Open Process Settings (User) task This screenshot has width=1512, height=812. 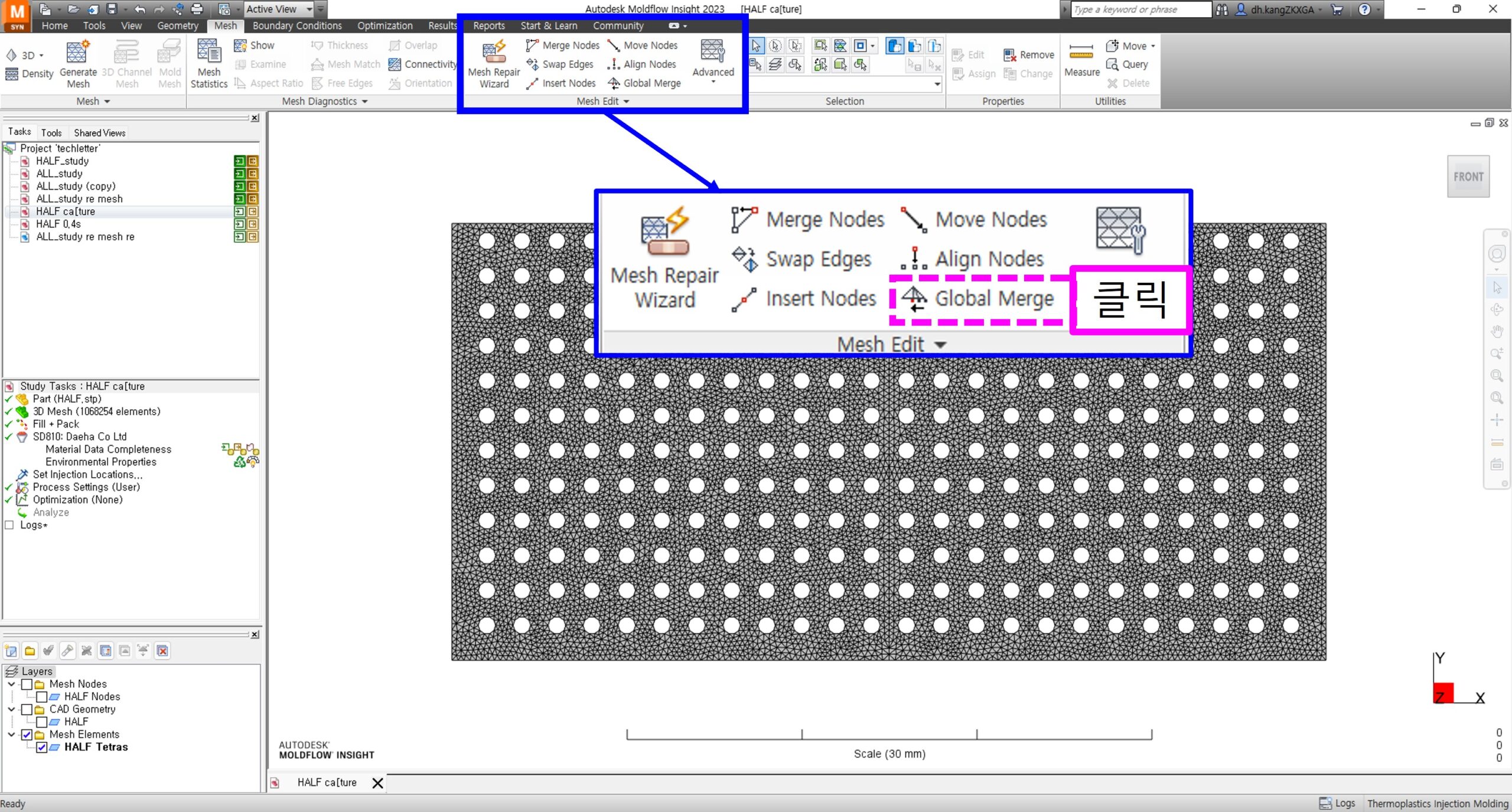(x=86, y=487)
